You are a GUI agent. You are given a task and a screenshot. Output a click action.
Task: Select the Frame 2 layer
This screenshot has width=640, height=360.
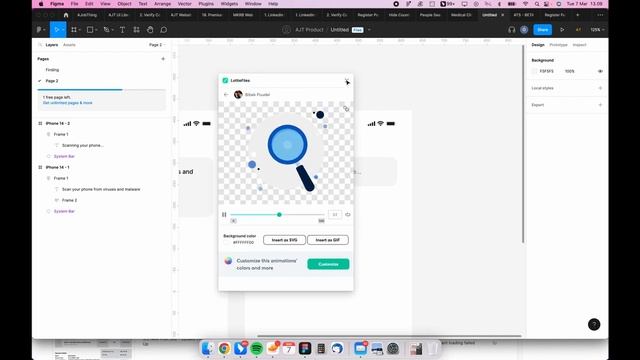(69, 200)
